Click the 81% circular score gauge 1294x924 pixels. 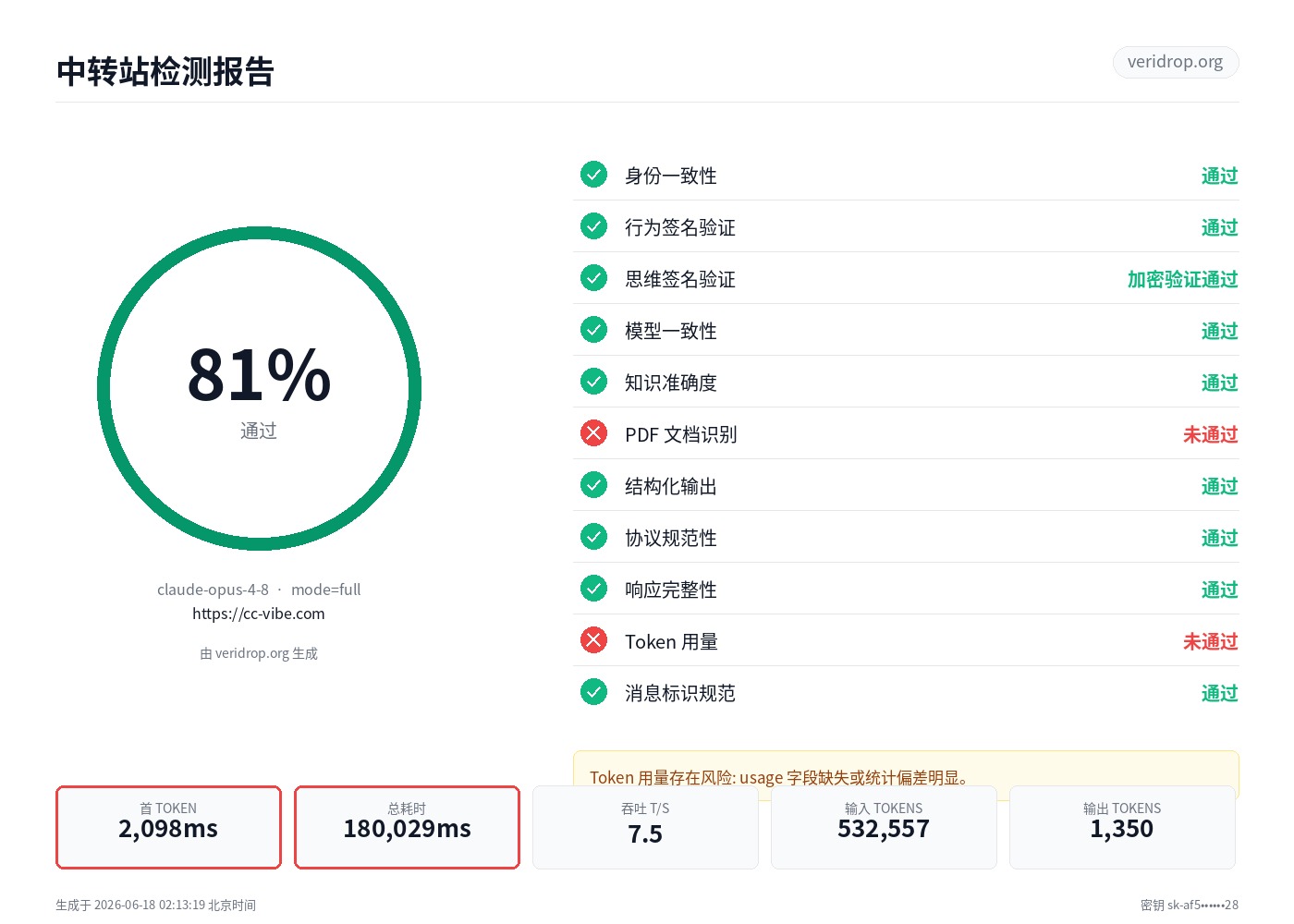click(x=259, y=389)
